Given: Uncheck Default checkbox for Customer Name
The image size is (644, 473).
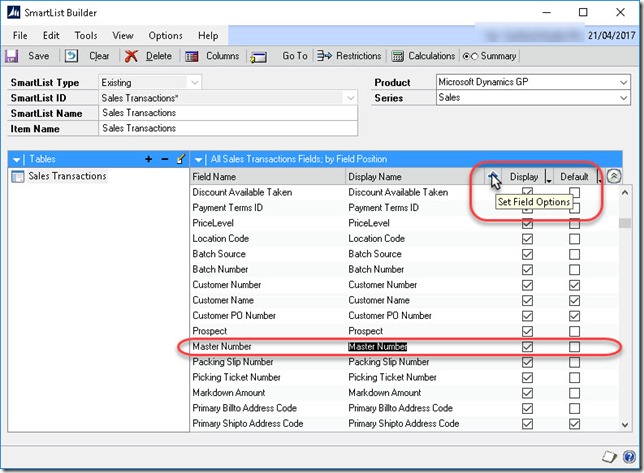Looking at the screenshot, I should 575,301.
